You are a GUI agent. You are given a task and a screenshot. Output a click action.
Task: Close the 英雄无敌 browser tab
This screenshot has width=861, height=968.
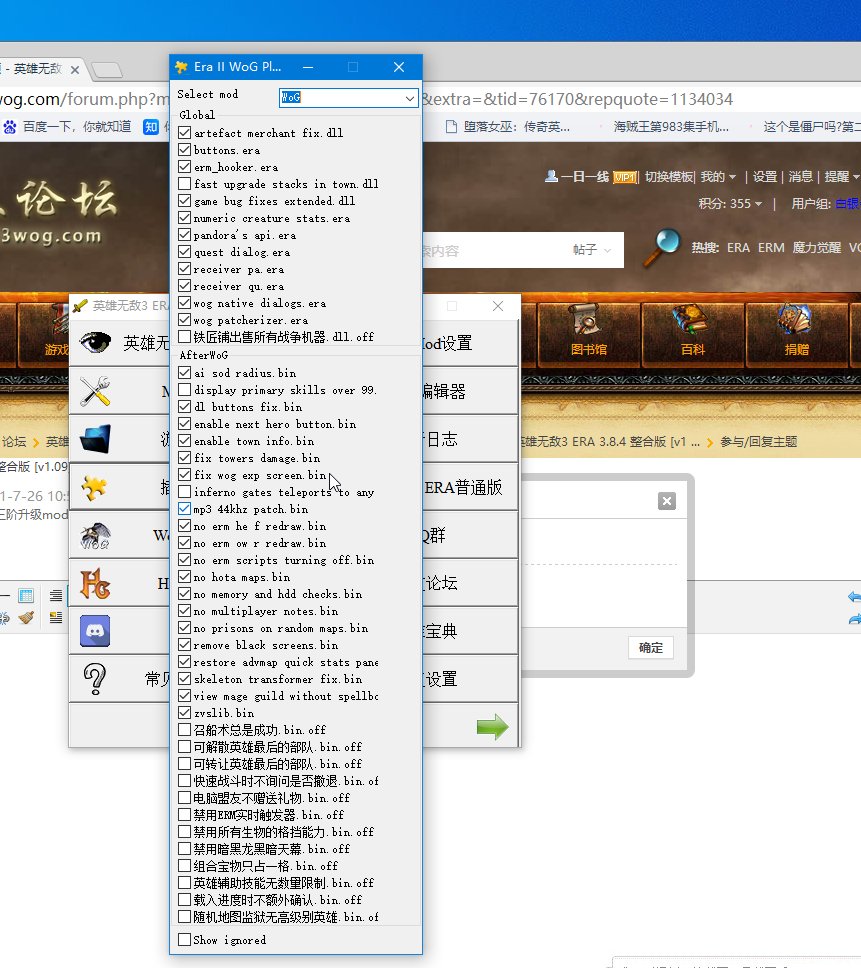75,70
